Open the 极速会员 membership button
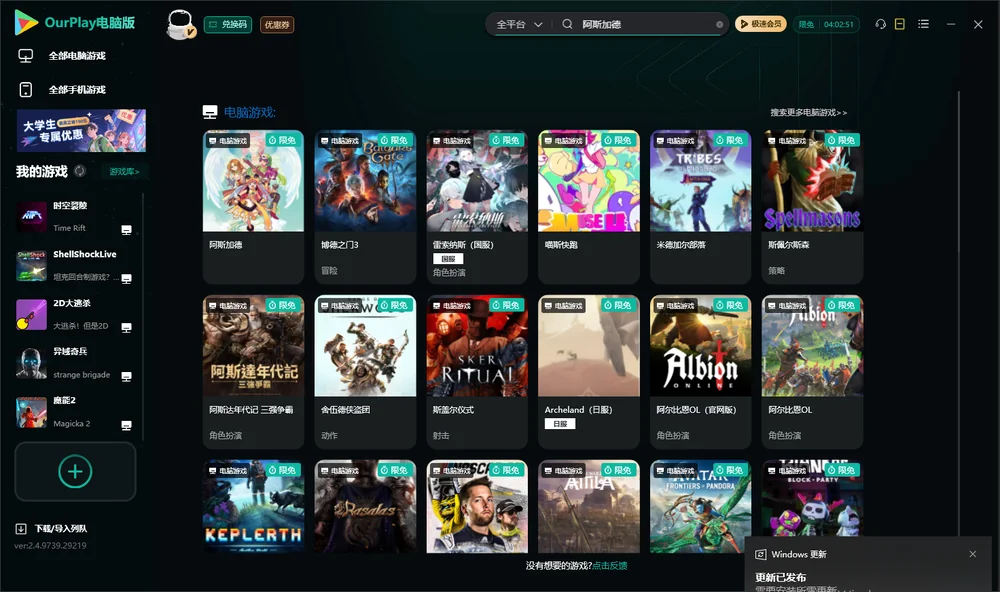The width and height of the screenshot is (1000, 592). pos(761,24)
